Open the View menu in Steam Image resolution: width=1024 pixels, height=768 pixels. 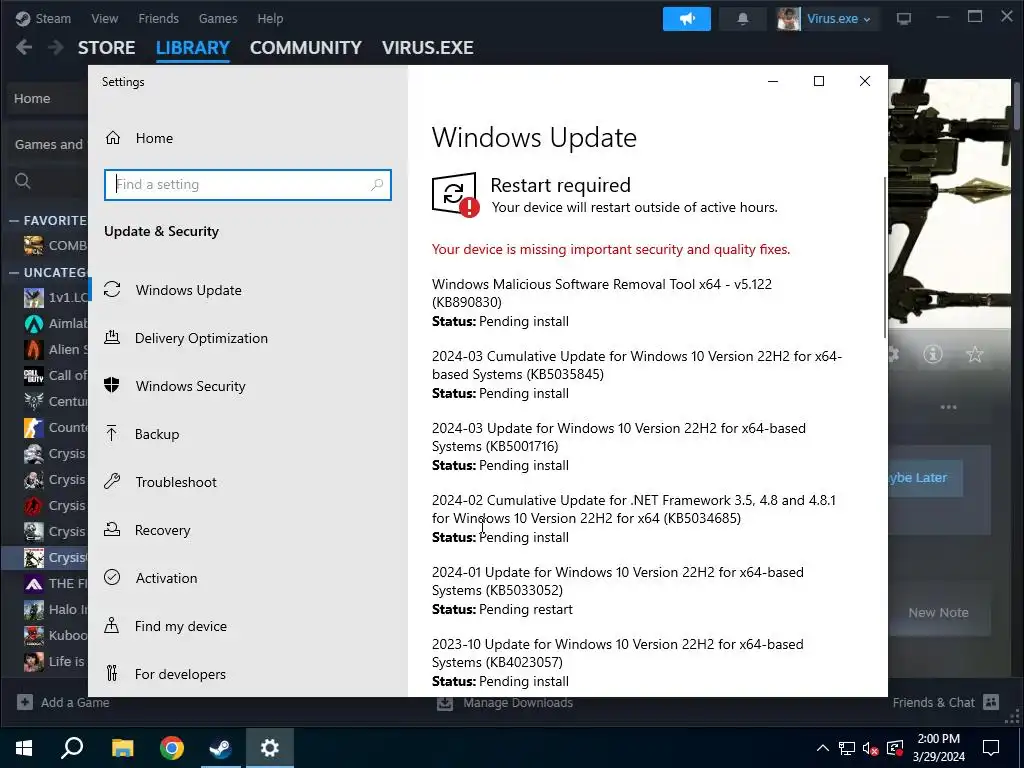click(104, 18)
